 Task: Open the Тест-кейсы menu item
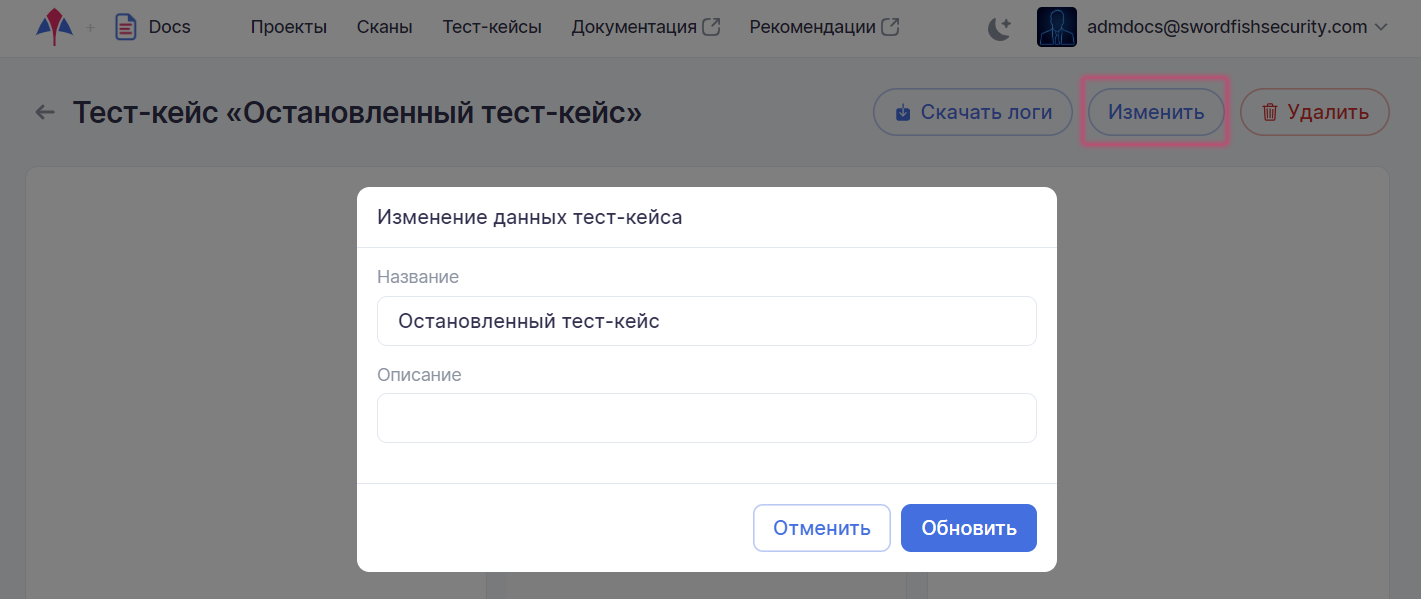[x=491, y=27]
